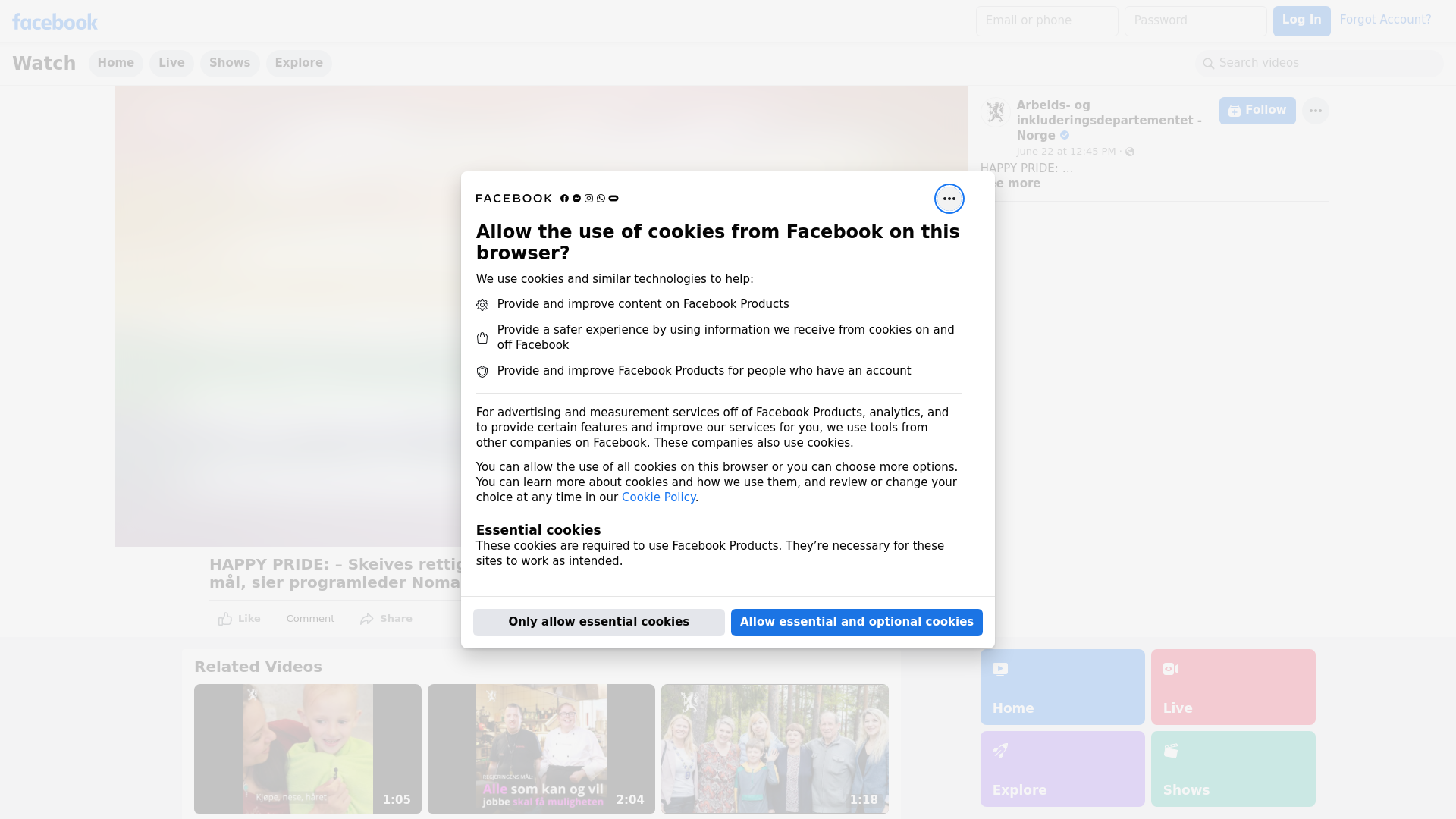This screenshot has width=1456, height=819.
Task: Focus the Email or phone field
Action: [1046, 20]
